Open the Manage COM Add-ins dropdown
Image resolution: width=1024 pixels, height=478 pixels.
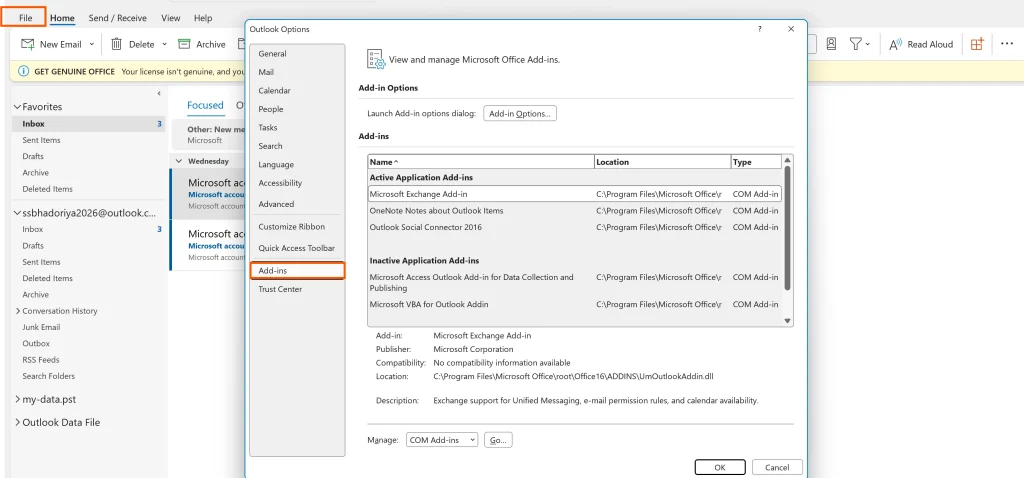click(442, 440)
